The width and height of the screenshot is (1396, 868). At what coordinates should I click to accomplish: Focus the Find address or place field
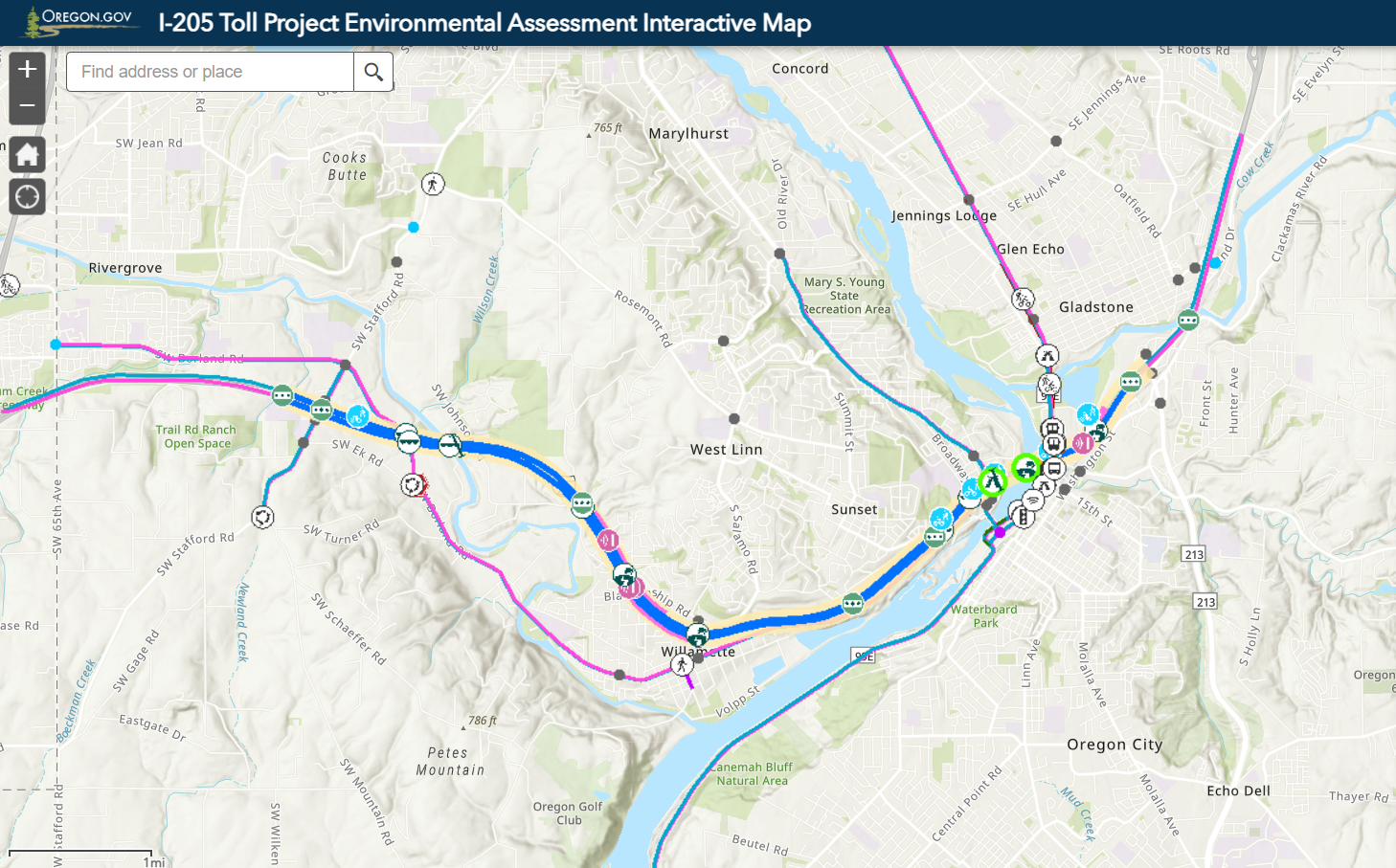tap(210, 72)
